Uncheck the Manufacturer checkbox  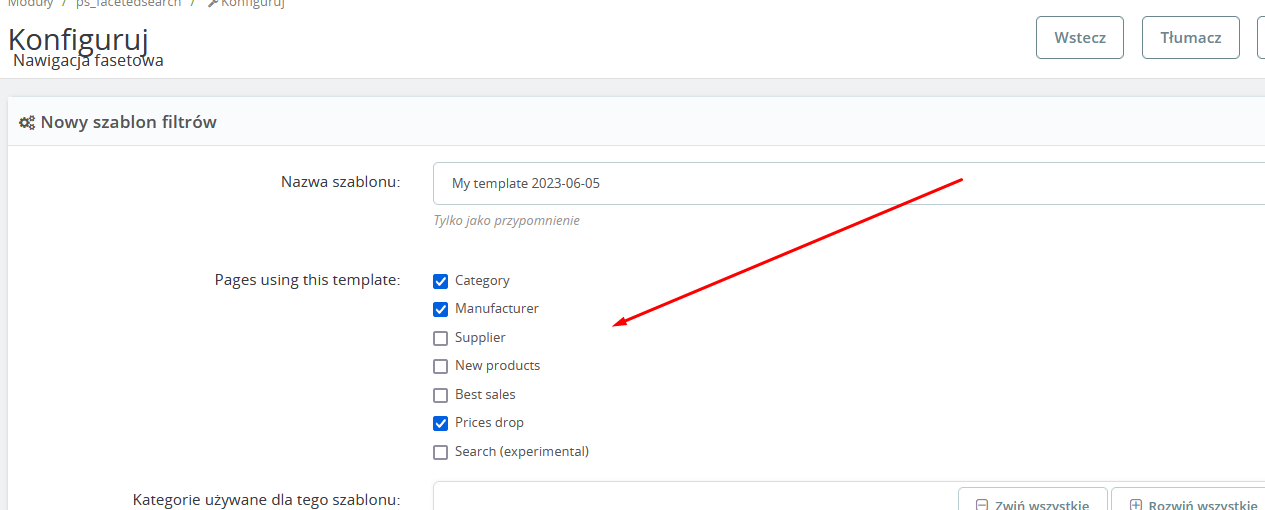(440, 309)
